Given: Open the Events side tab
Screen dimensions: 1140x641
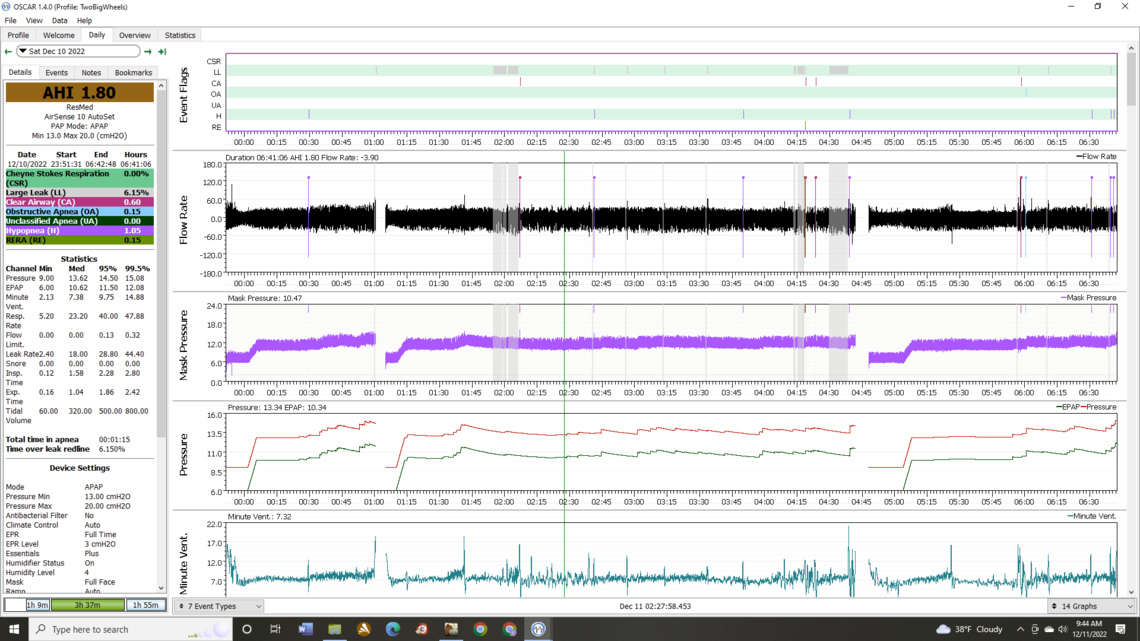Looking at the screenshot, I should click(56, 73).
